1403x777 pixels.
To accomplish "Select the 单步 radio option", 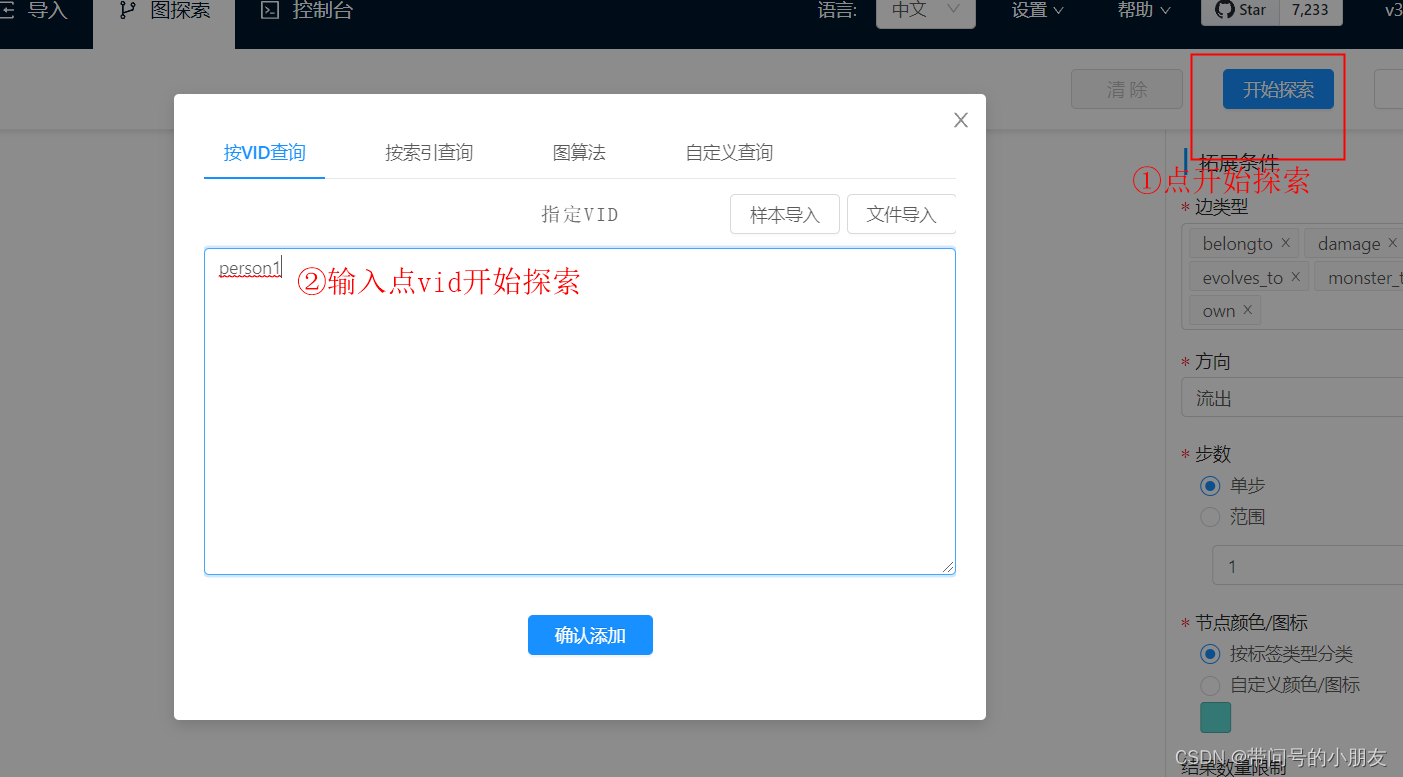I will click(1210, 485).
